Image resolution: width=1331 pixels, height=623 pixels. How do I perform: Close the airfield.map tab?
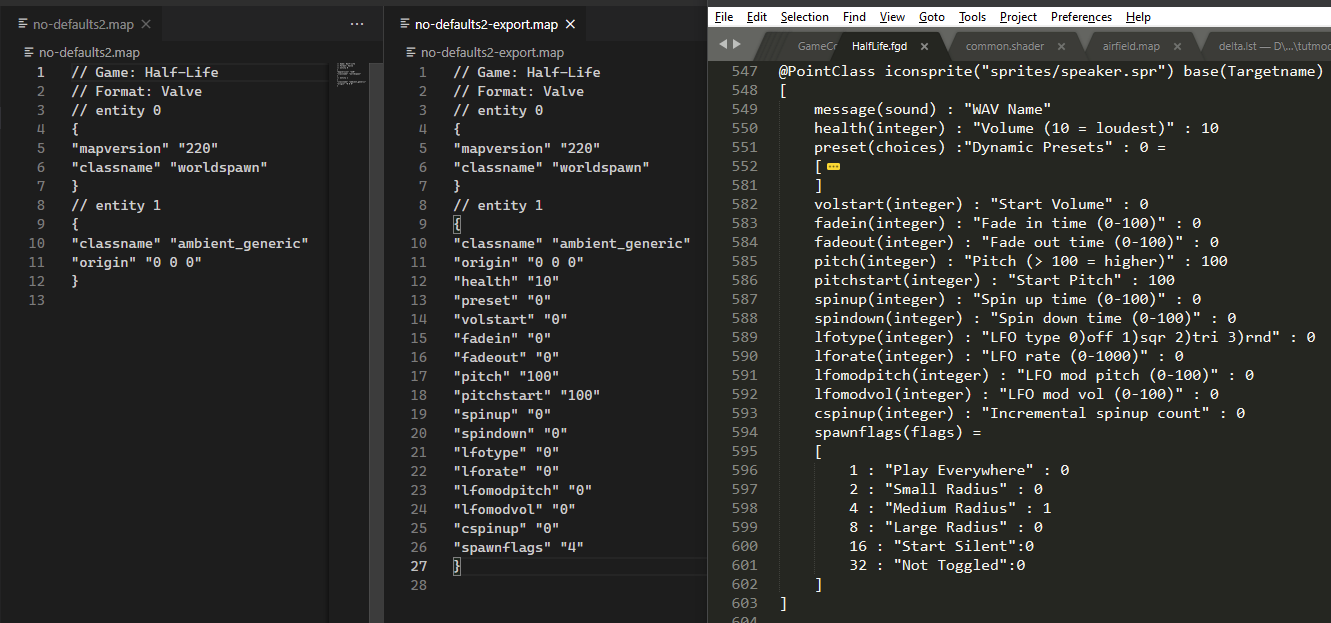tap(1179, 46)
